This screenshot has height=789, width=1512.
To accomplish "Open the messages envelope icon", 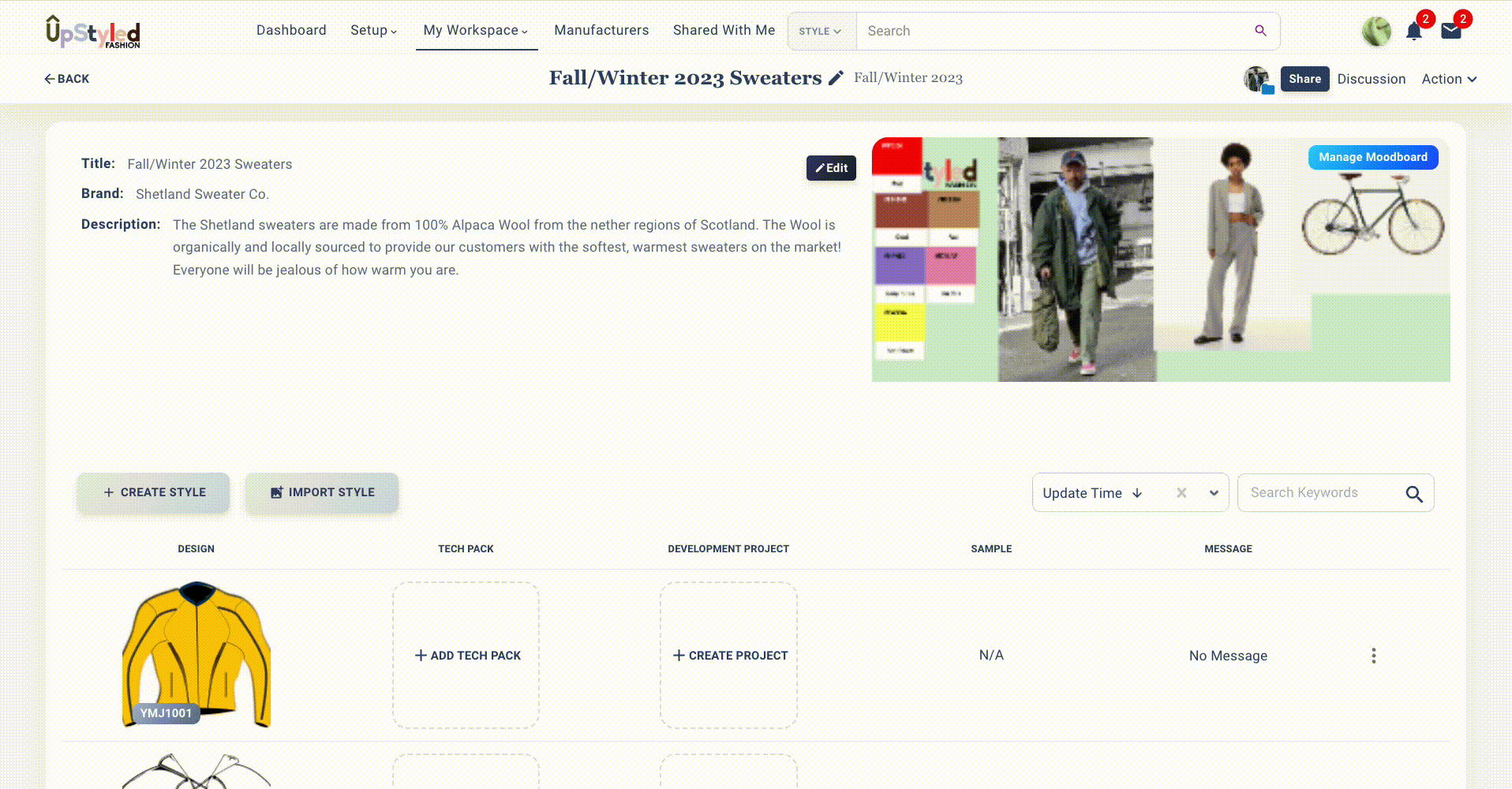I will [x=1450, y=32].
